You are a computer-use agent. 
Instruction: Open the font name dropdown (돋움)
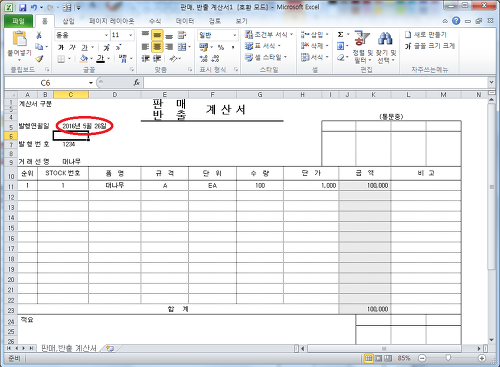(106, 35)
